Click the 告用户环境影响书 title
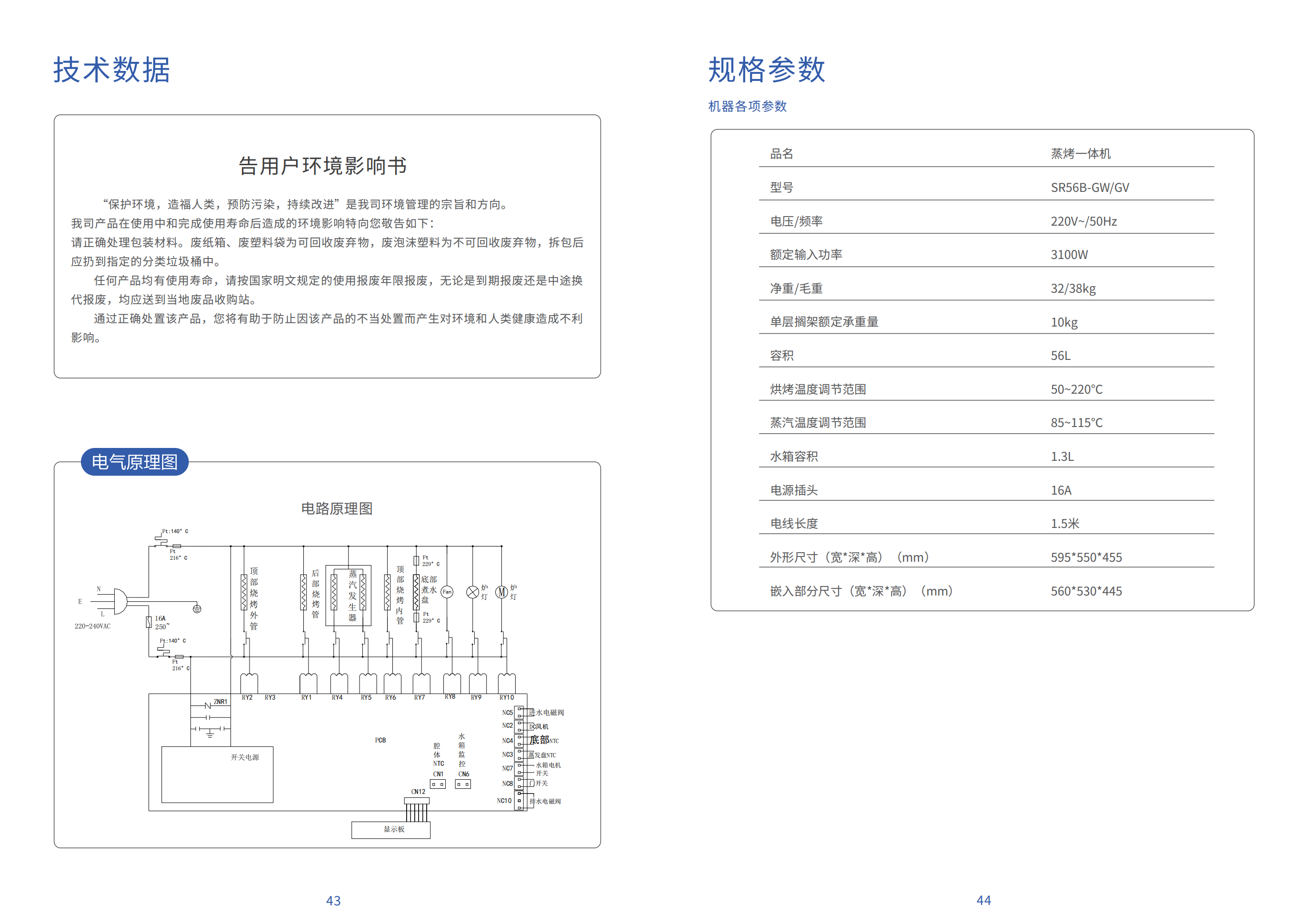This screenshot has height=924, width=1309. 323,166
